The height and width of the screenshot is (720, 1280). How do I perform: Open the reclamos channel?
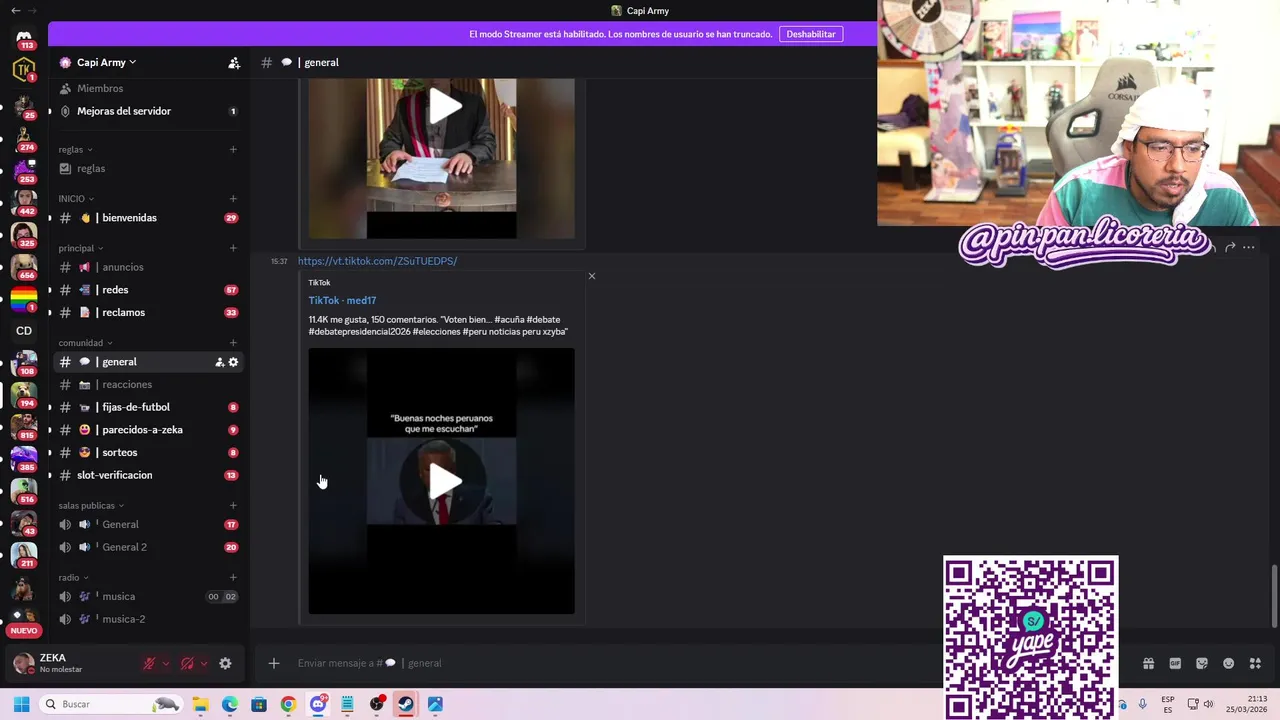[149, 312]
